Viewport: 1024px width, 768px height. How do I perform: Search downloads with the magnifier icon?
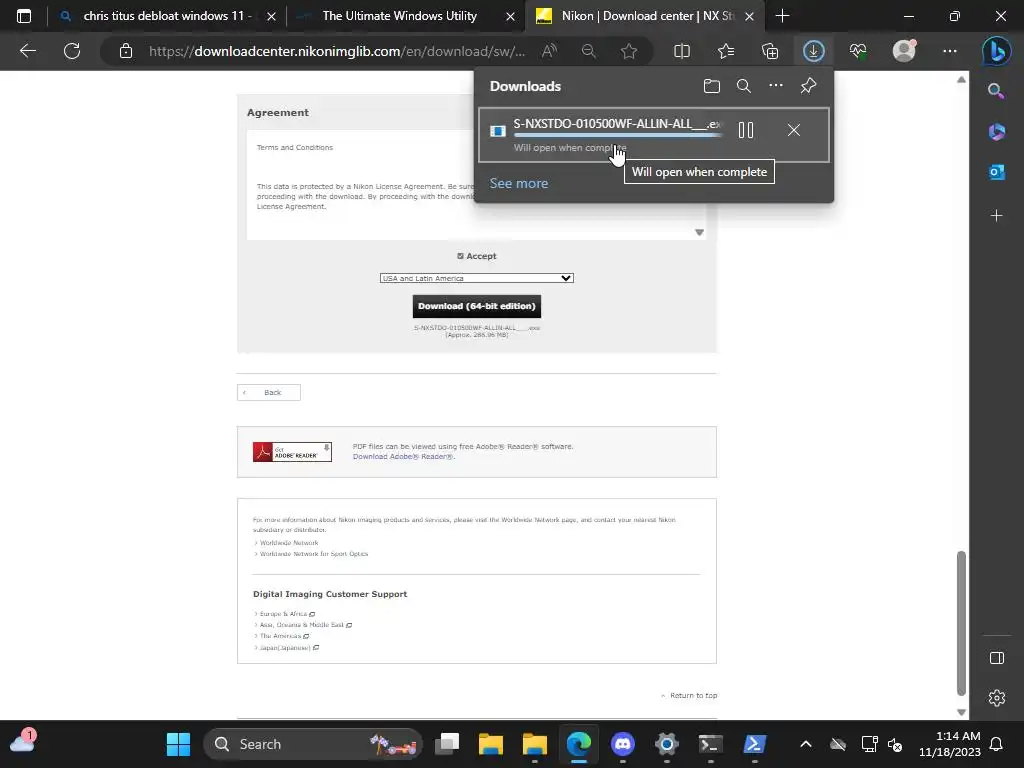pos(744,86)
